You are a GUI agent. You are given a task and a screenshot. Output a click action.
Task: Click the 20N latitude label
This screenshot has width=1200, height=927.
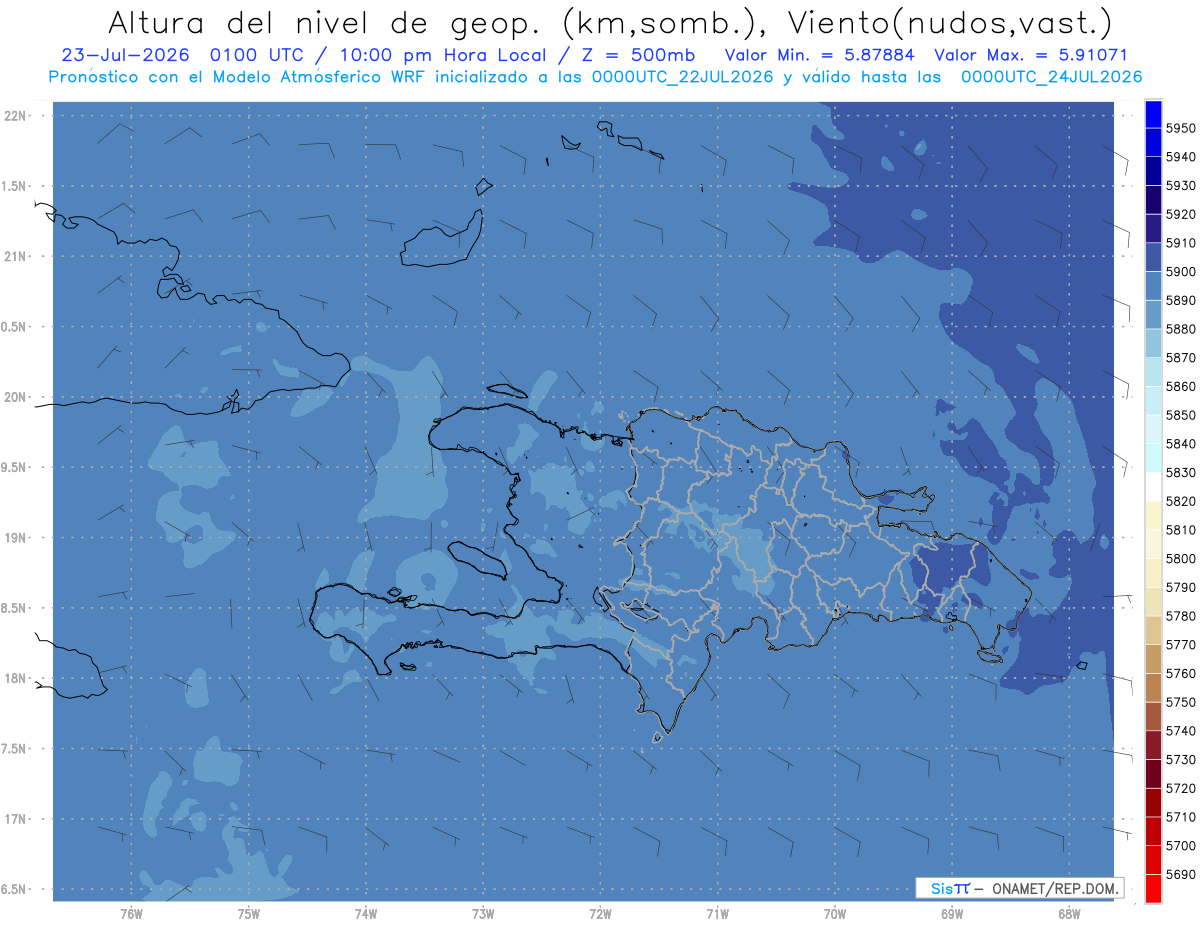(14, 397)
